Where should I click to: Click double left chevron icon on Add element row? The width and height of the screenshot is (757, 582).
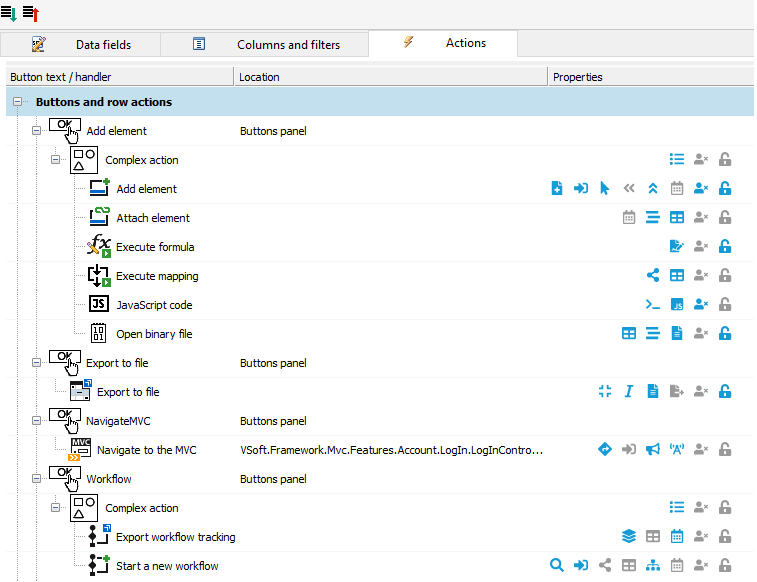pyautogui.click(x=629, y=188)
